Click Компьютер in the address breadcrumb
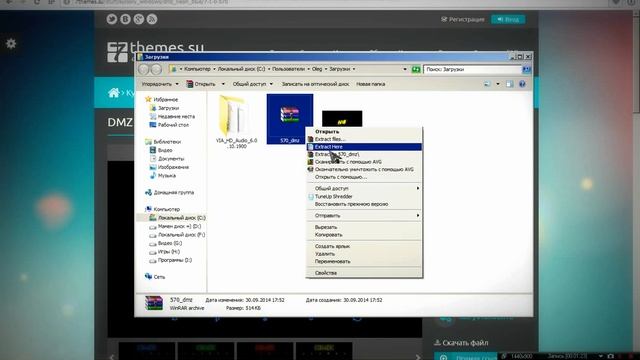The height and width of the screenshot is (360, 640). (197, 69)
